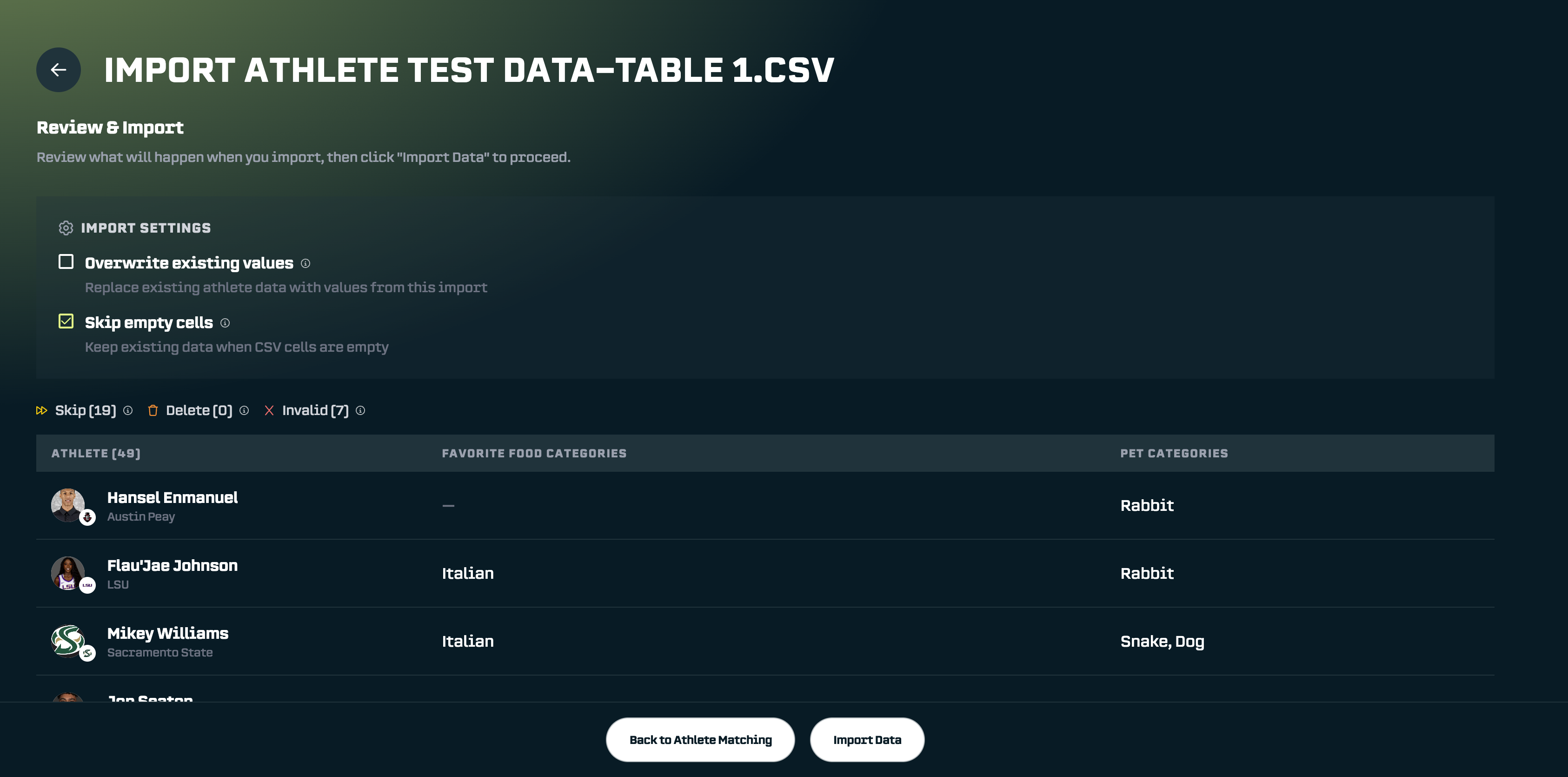Click Back to Athlete Matching button

700,740
